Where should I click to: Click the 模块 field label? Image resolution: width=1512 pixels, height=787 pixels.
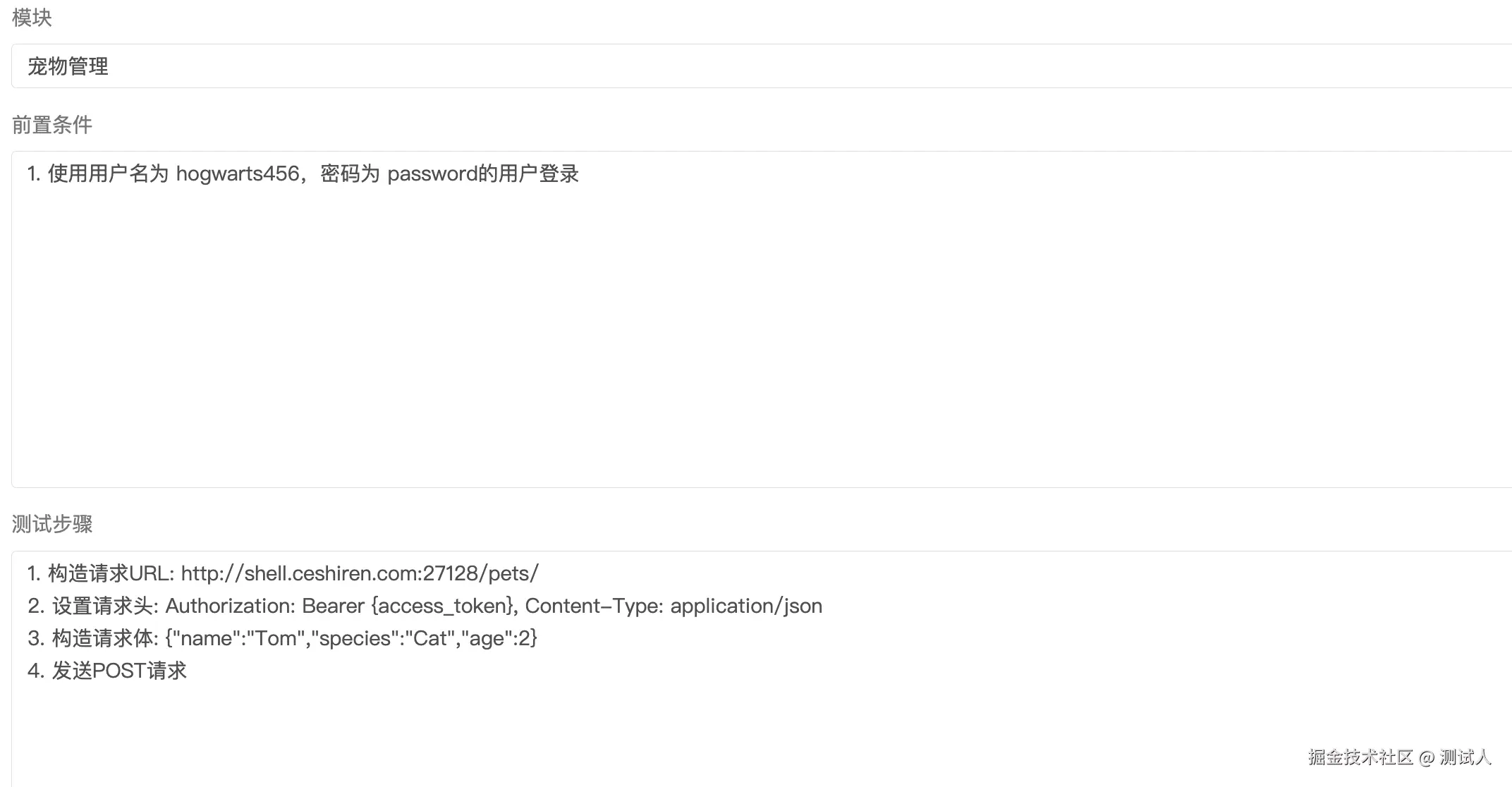pyautogui.click(x=32, y=18)
